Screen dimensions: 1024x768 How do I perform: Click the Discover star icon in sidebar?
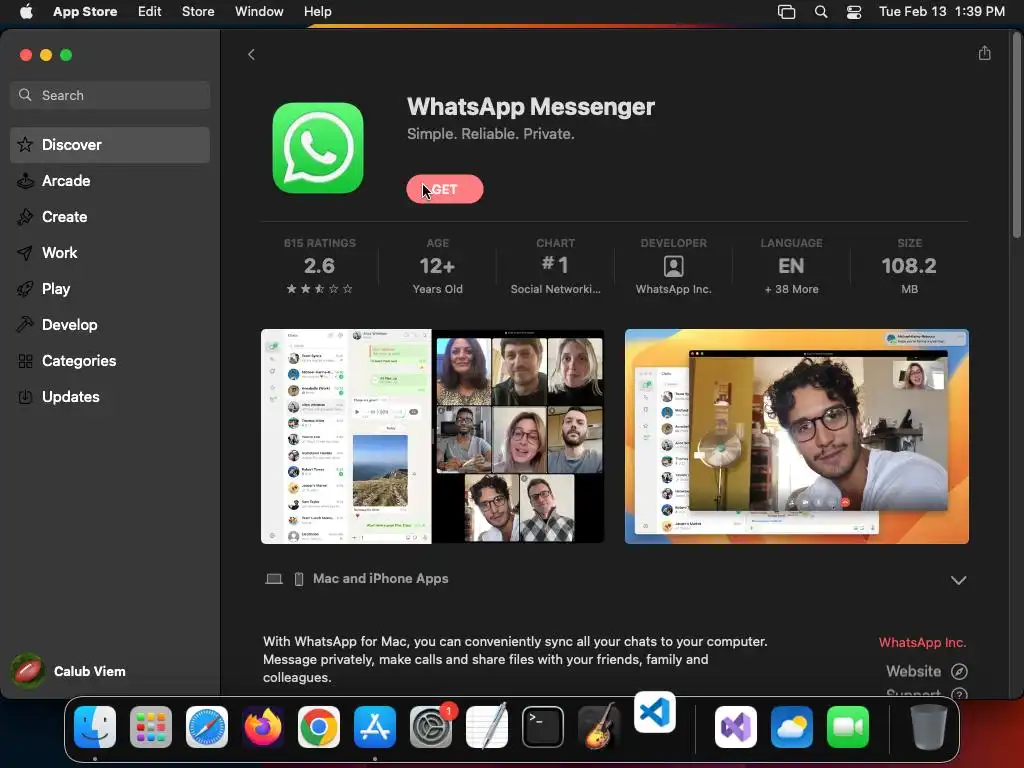(25, 144)
